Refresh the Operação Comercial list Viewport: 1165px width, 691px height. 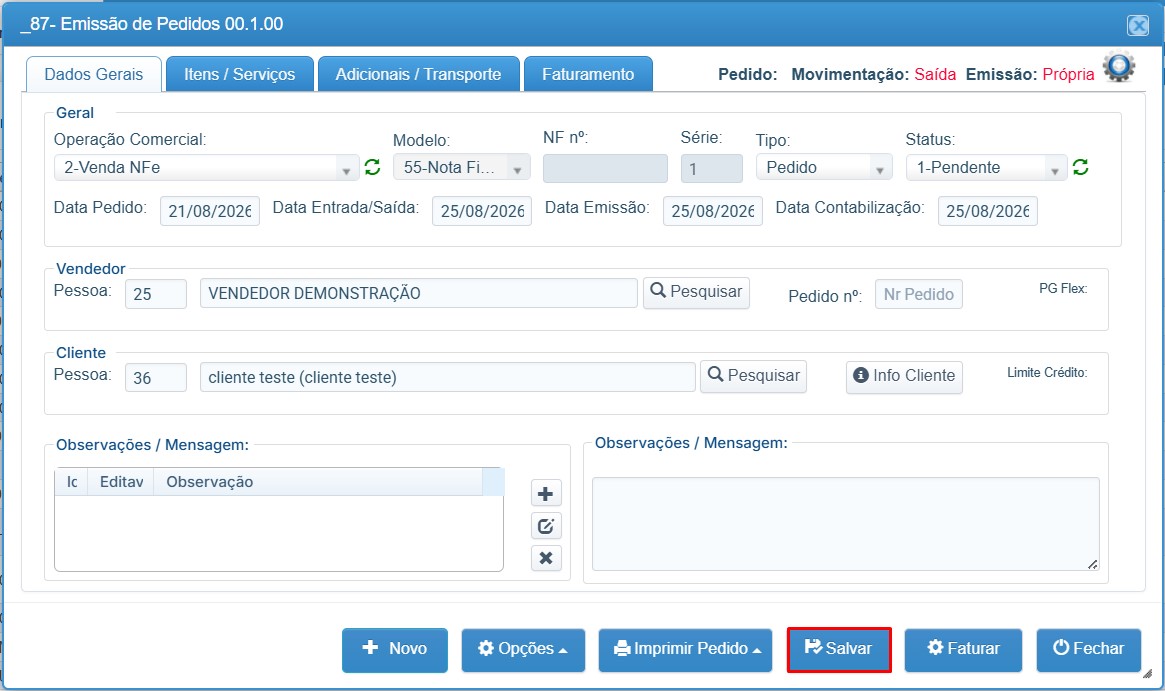(x=372, y=167)
